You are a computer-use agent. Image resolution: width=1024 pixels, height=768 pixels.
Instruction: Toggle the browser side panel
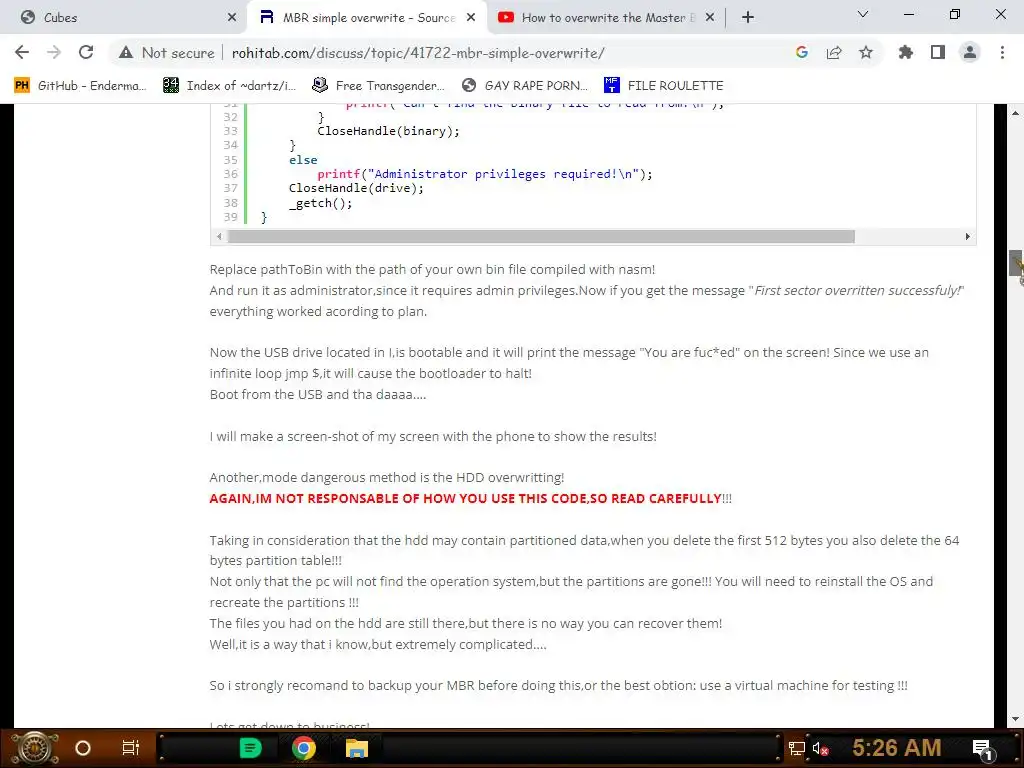[x=938, y=52]
